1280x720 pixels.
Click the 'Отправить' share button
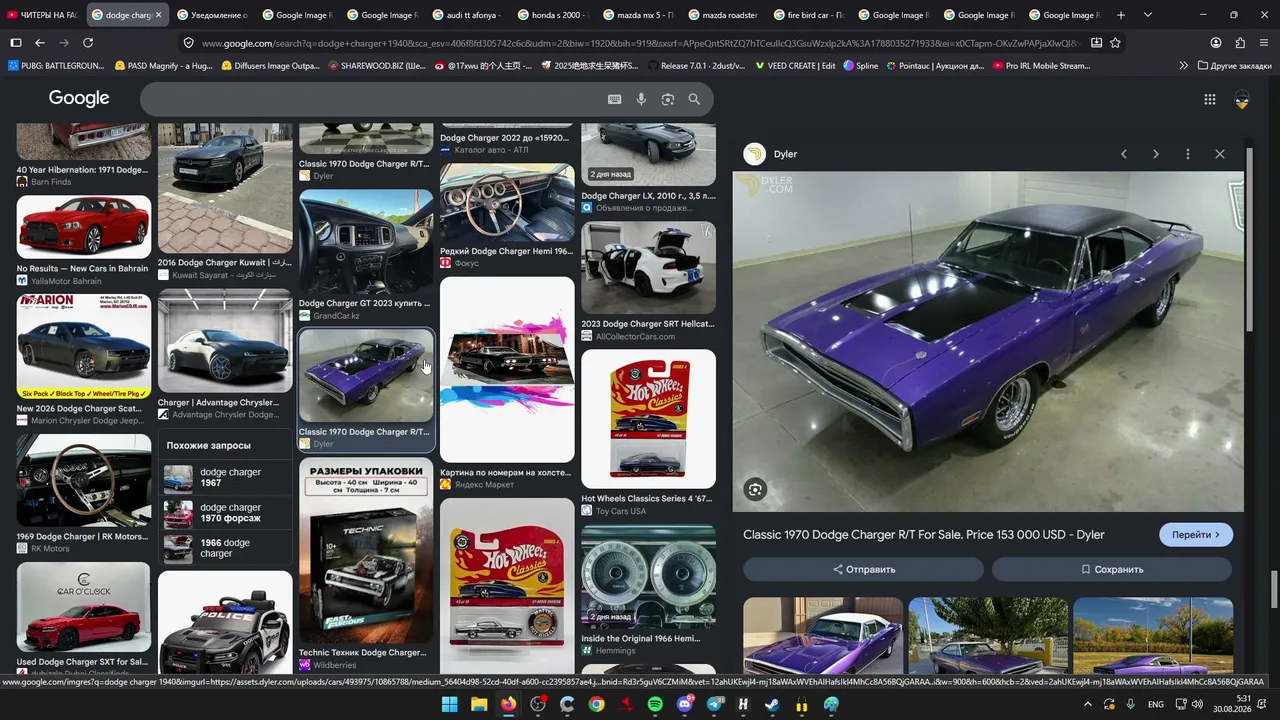click(x=863, y=569)
